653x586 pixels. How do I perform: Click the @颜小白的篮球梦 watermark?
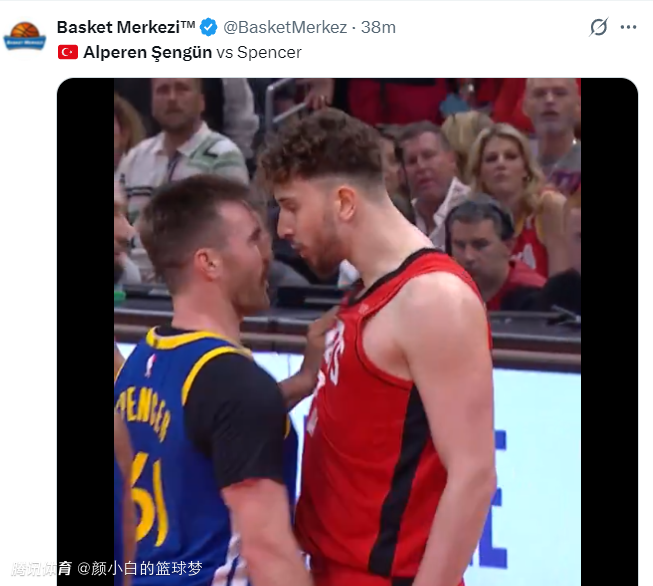pyautogui.click(x=140, y=569)
